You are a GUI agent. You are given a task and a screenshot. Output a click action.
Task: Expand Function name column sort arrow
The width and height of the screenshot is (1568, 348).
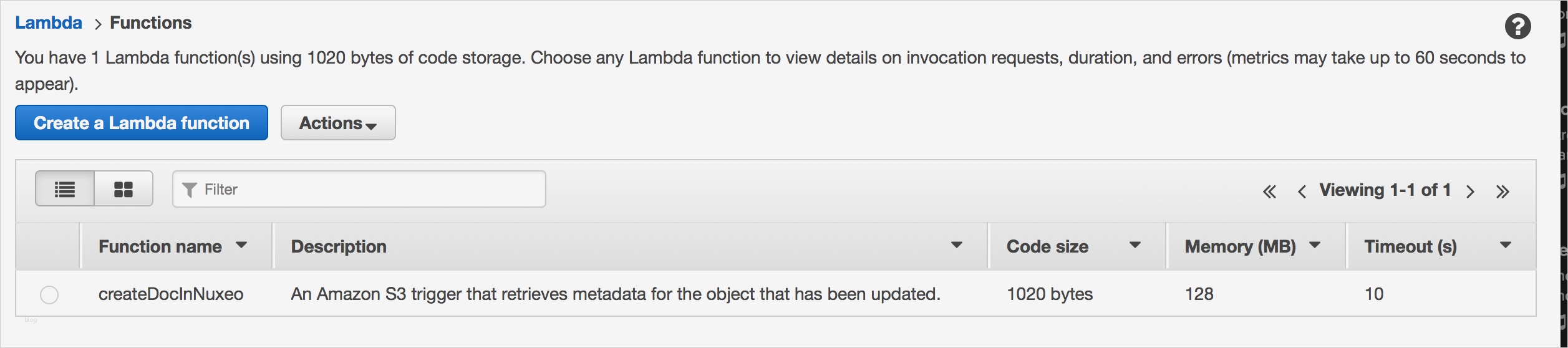click(x=241, y=246)
